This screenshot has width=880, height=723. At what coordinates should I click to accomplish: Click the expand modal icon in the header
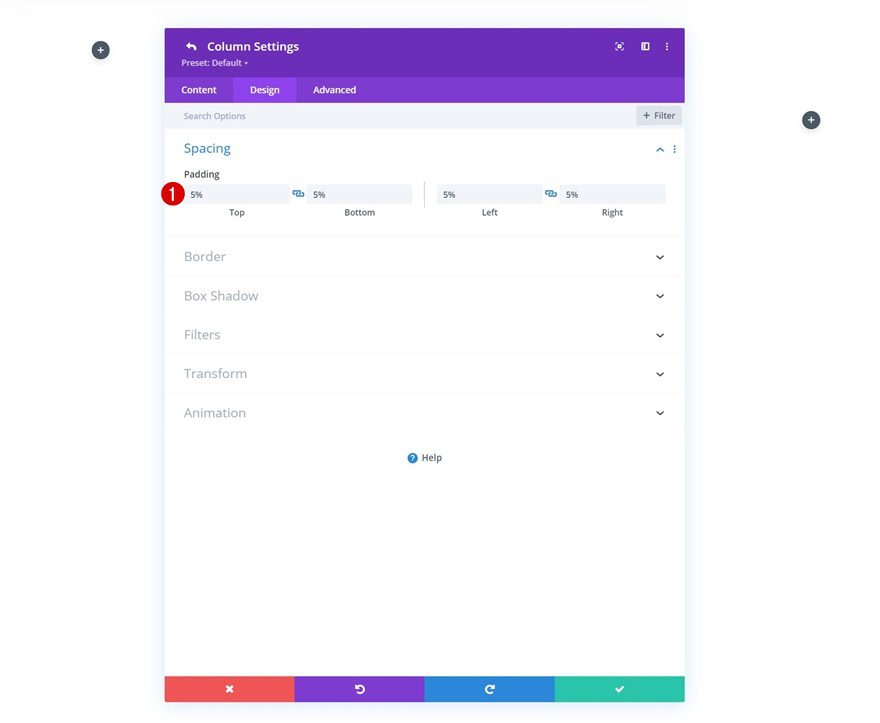coord(619,46)
